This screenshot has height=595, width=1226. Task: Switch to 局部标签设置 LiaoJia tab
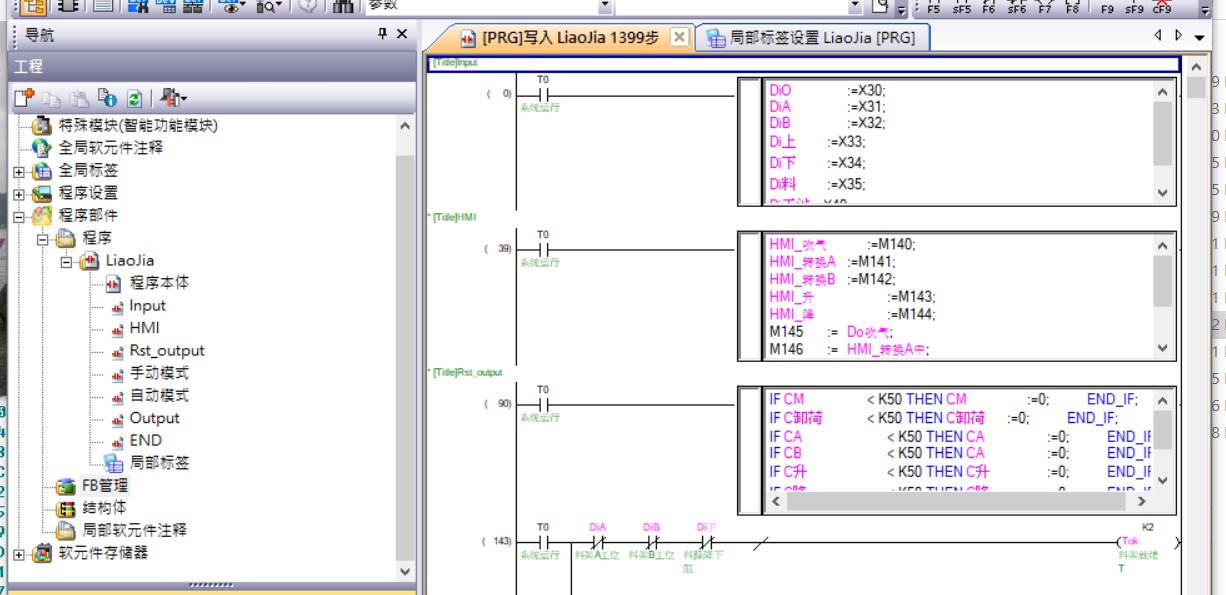tap(810, 38)
